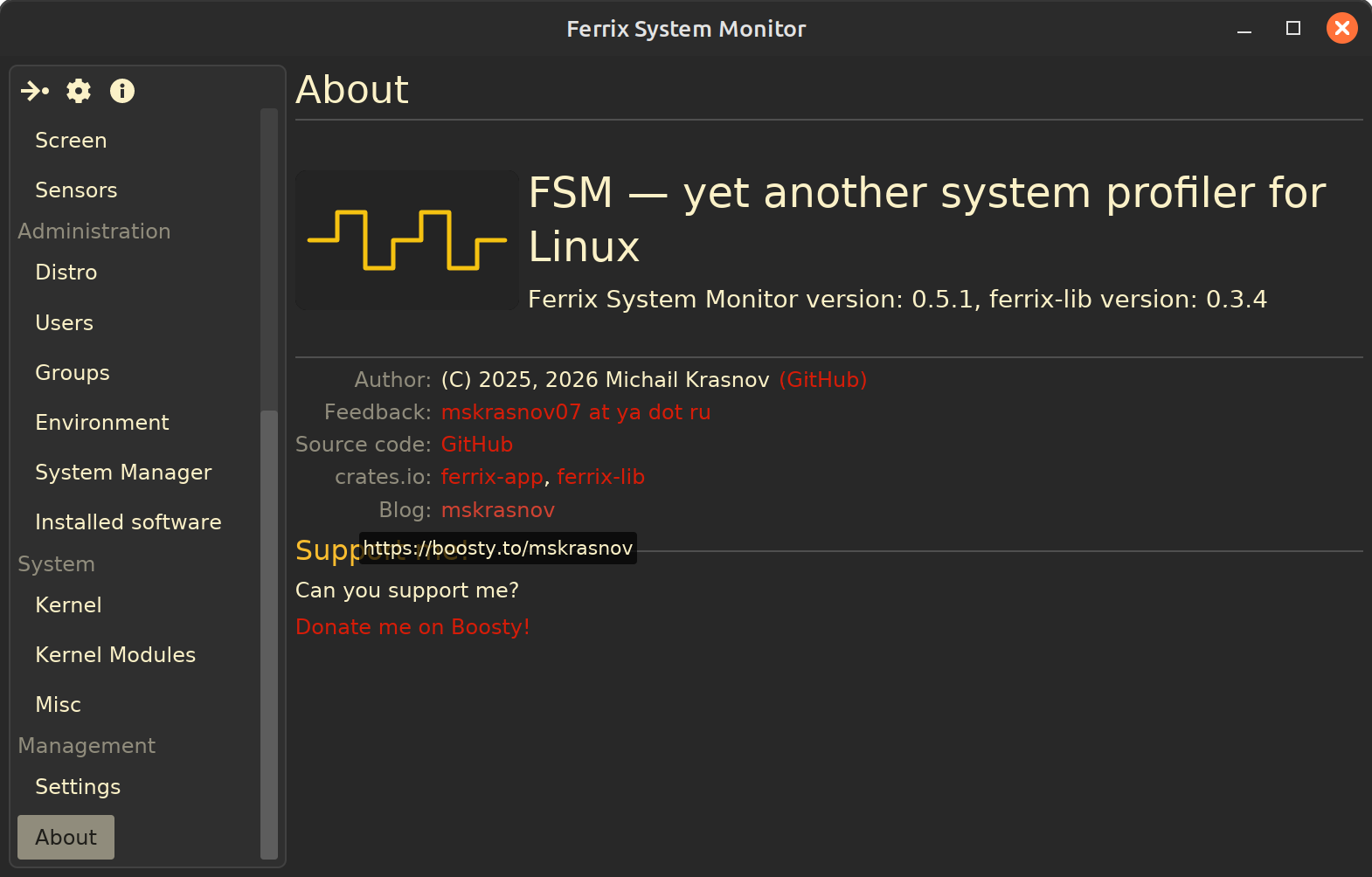
Task: Show the Environment variables page
Action: tap(102, 423)
